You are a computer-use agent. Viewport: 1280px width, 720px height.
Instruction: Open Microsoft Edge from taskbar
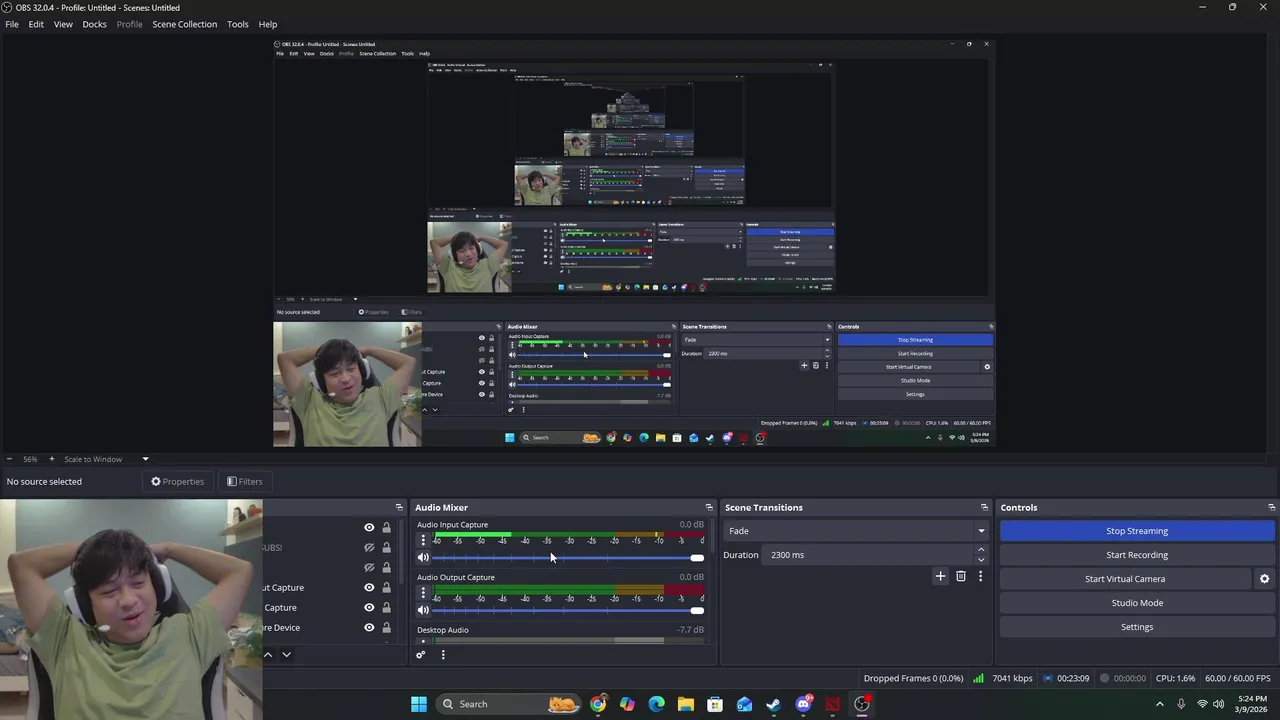tap(657, 704)
